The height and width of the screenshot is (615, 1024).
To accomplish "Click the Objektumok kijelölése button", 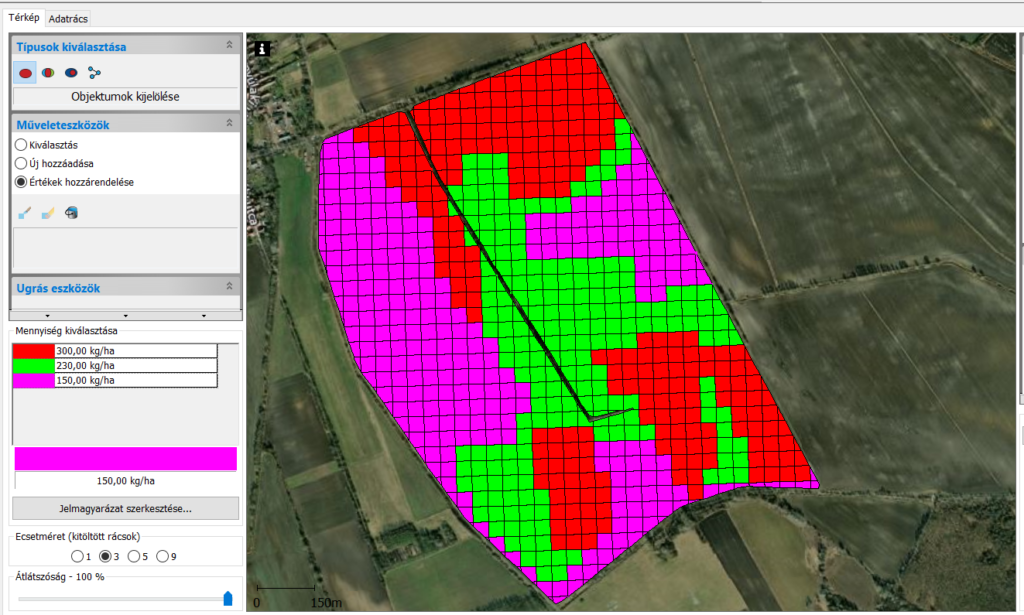I will [125, 97].
